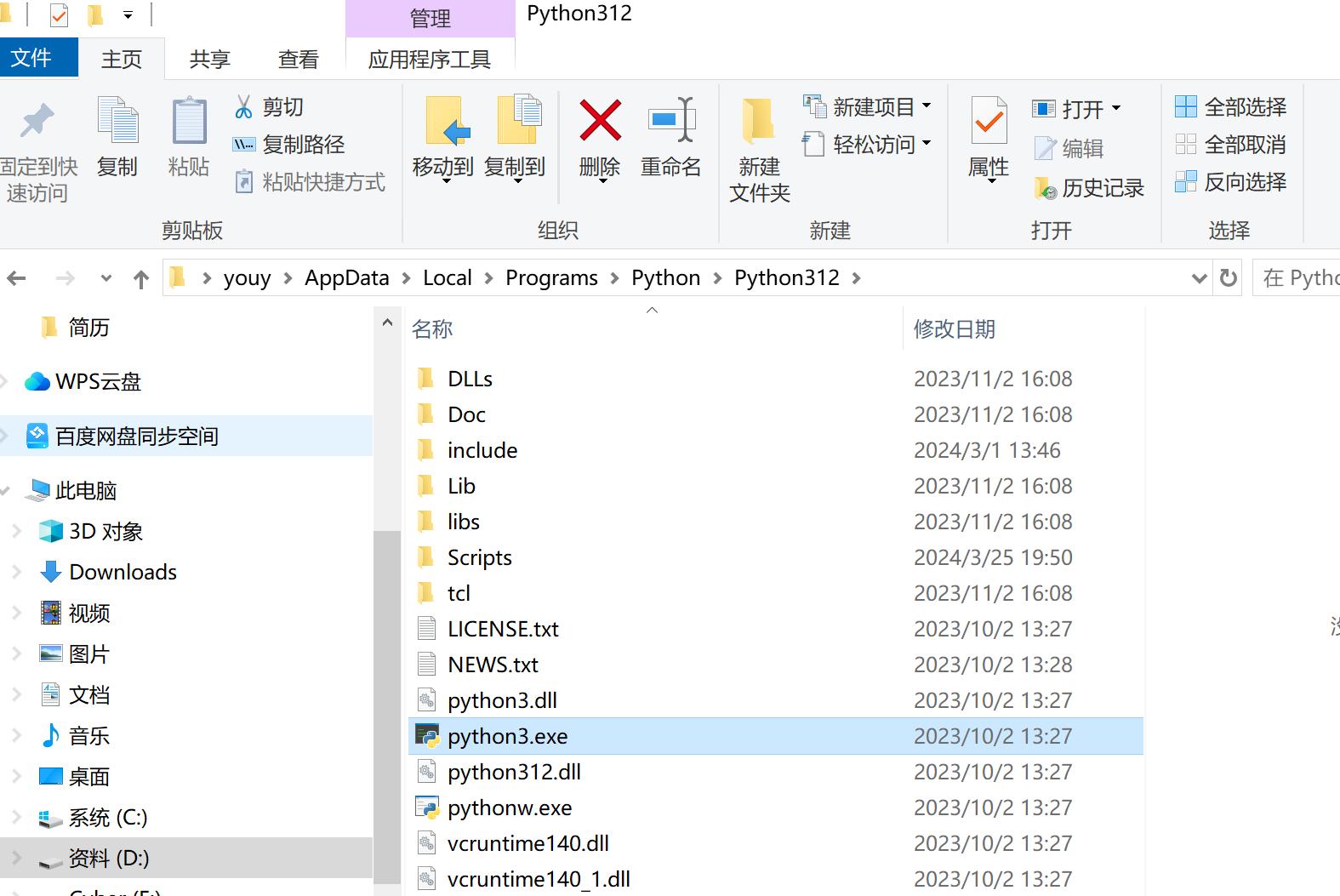This screenshot has width=1340, height=896.
Task: Click the Properties (属性) checkmark icon
Action: click(x=989, y=120)
